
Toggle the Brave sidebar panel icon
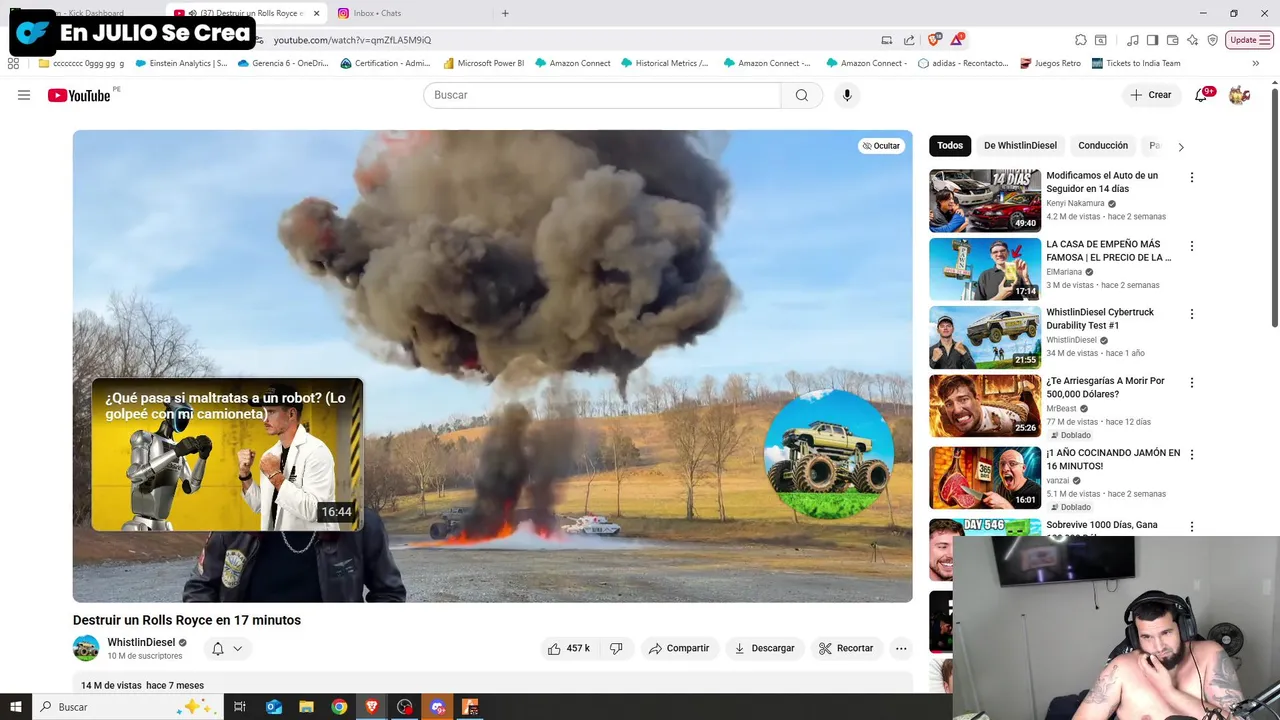click(x=1152, y=40)
